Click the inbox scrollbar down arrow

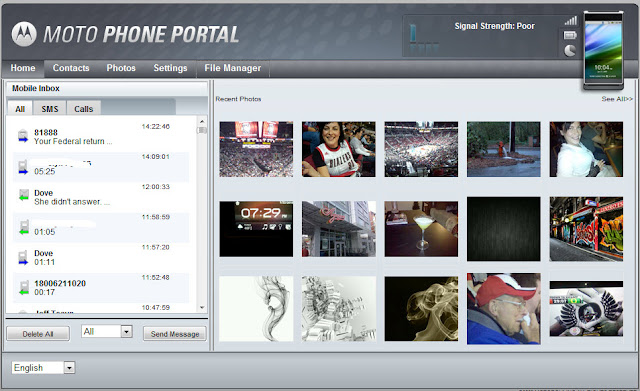coord(202,307)
